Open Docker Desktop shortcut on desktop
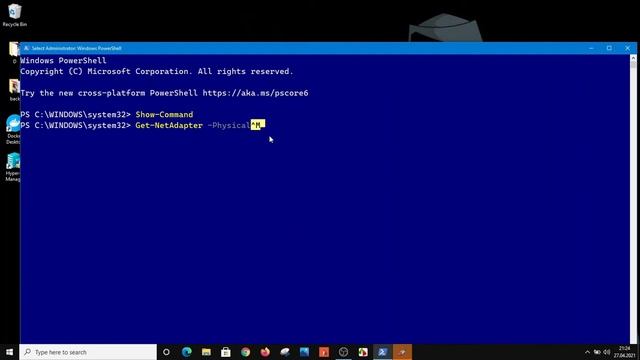640x360 pixels. [x=13, y=129]
